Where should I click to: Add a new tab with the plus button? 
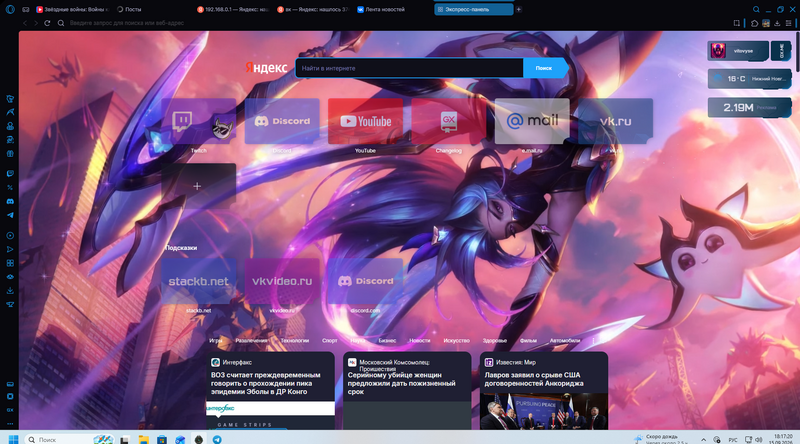[x=518, y=9]
